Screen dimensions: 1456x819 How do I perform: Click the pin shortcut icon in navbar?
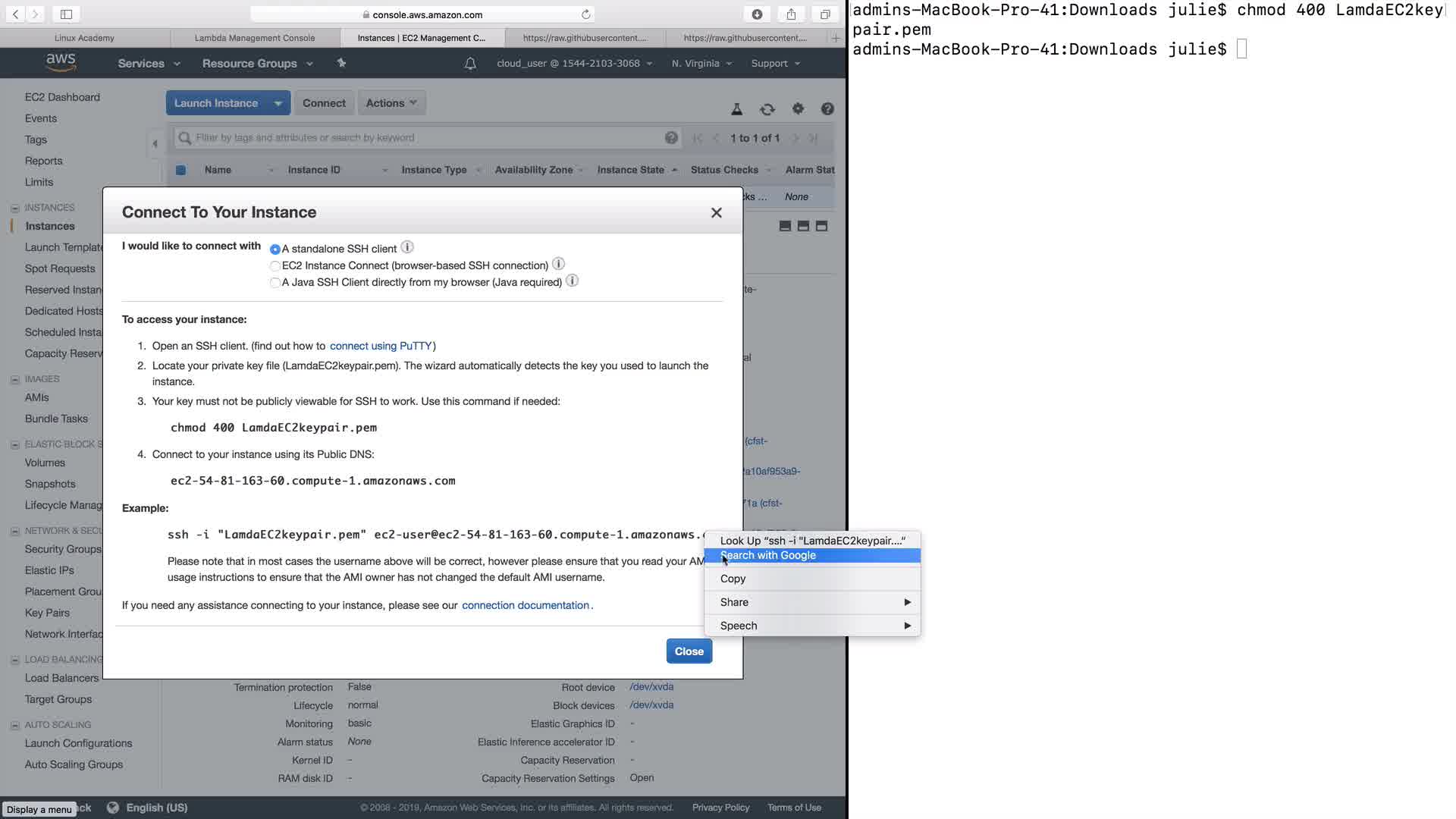click(341, 64)
